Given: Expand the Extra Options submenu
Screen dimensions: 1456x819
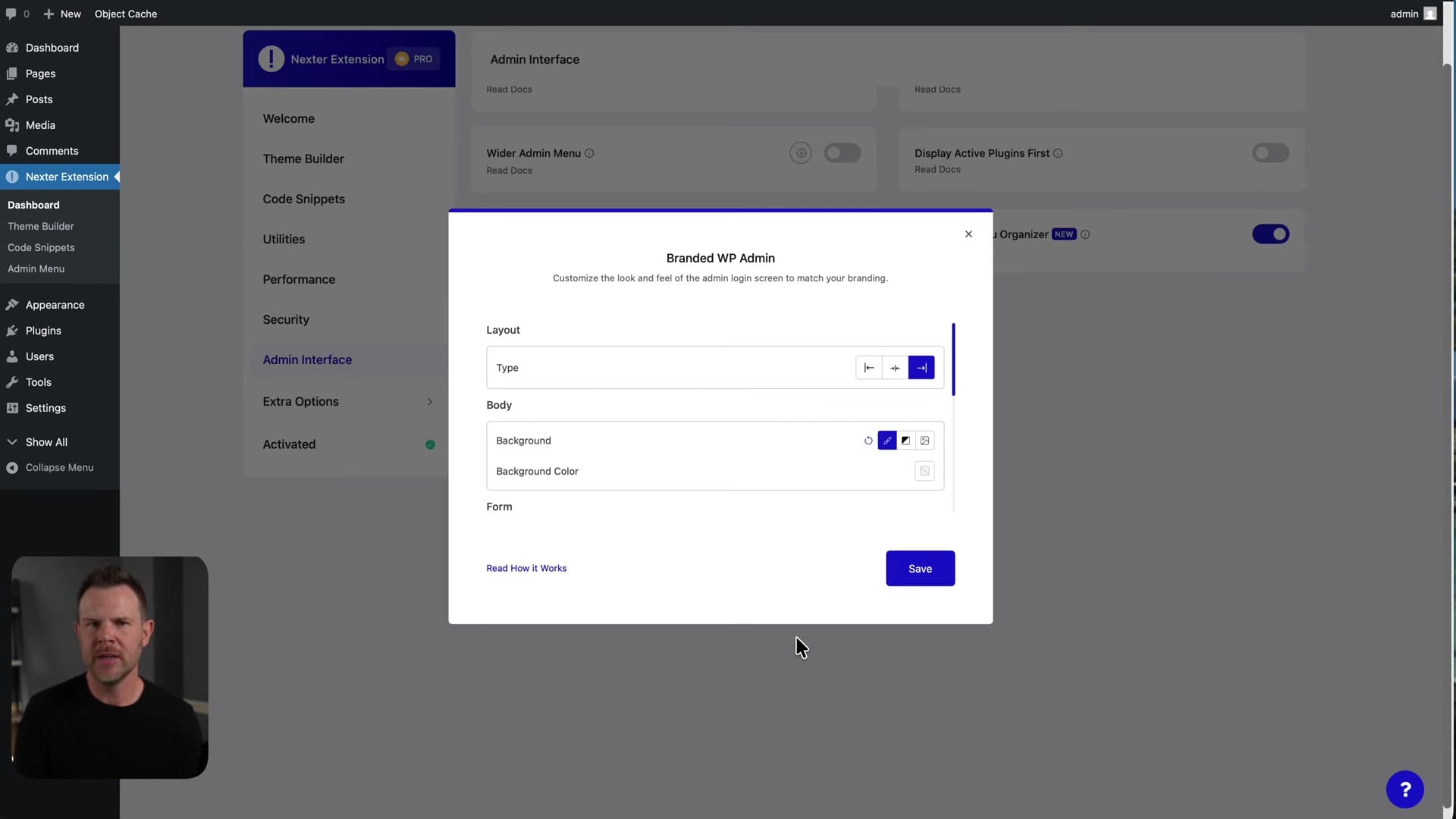Looking at the screenshot, I should pyautogui.click(x=430, y=402).
